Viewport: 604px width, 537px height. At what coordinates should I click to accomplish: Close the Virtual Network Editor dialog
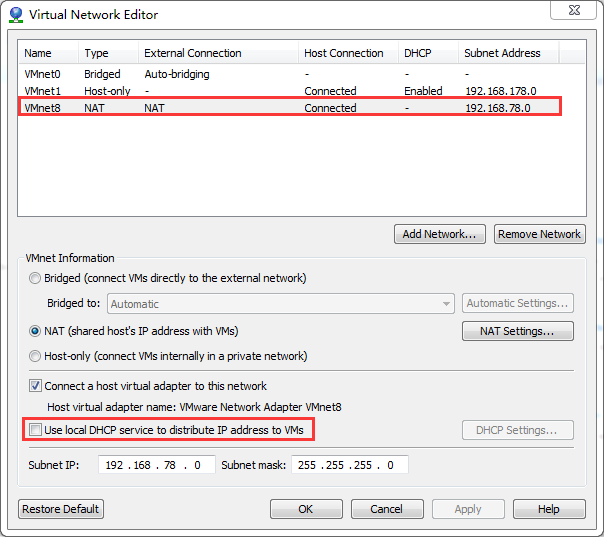[574, 10]
